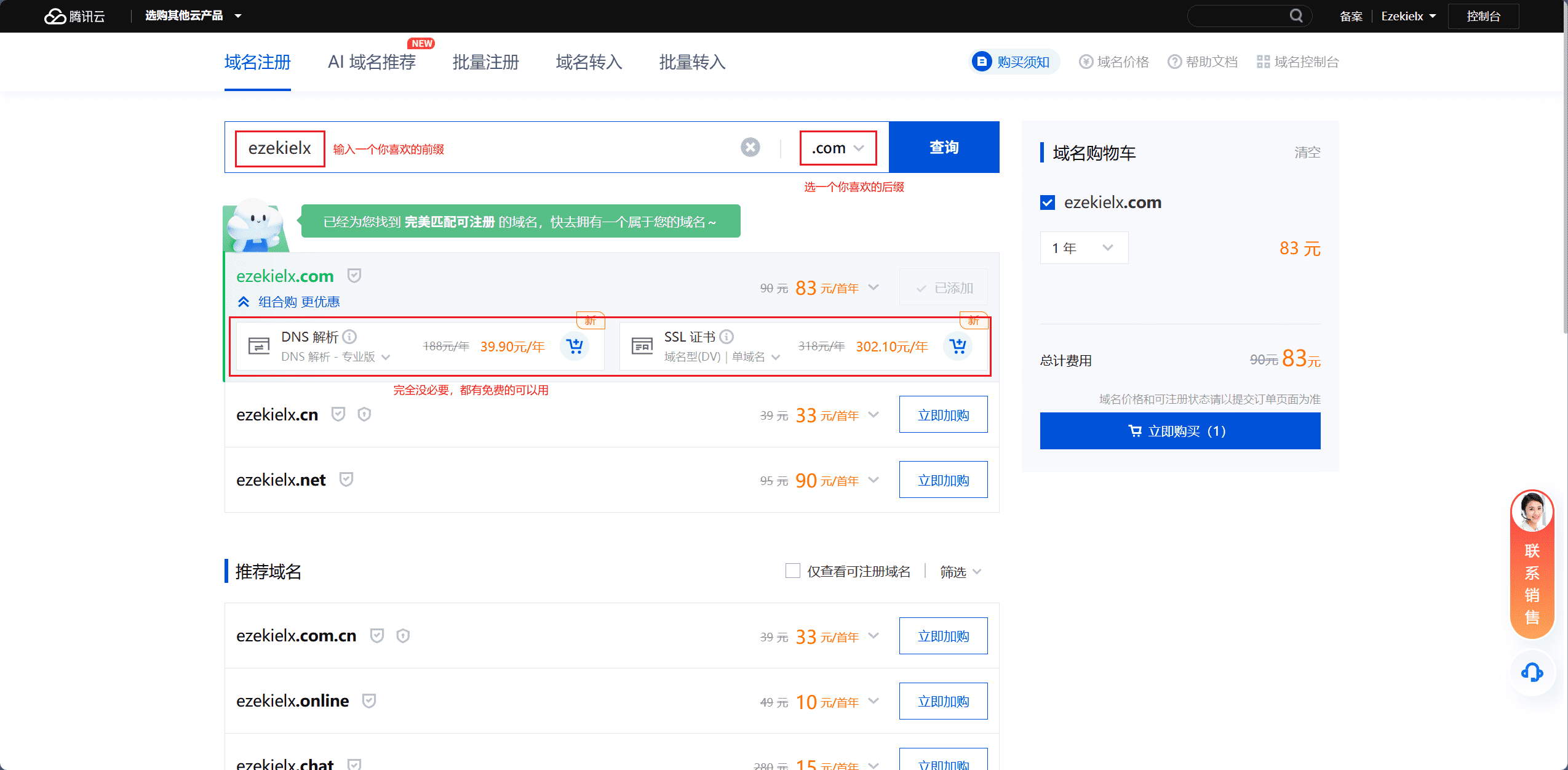1568x770 pixels.
Task: Open the .com suffix dropdown
Action: coord(838,148)
